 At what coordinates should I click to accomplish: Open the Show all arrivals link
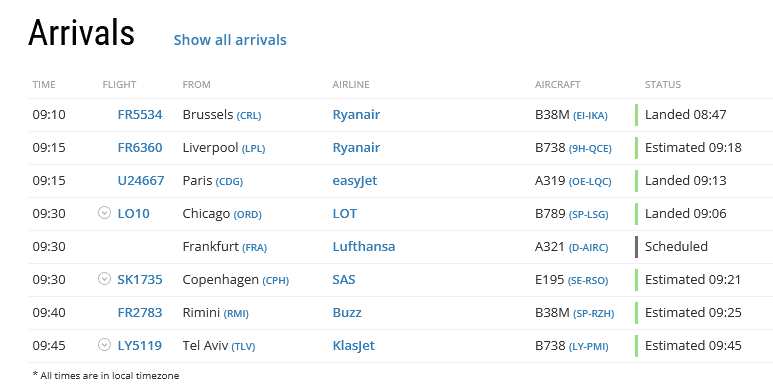pos(230,40)
